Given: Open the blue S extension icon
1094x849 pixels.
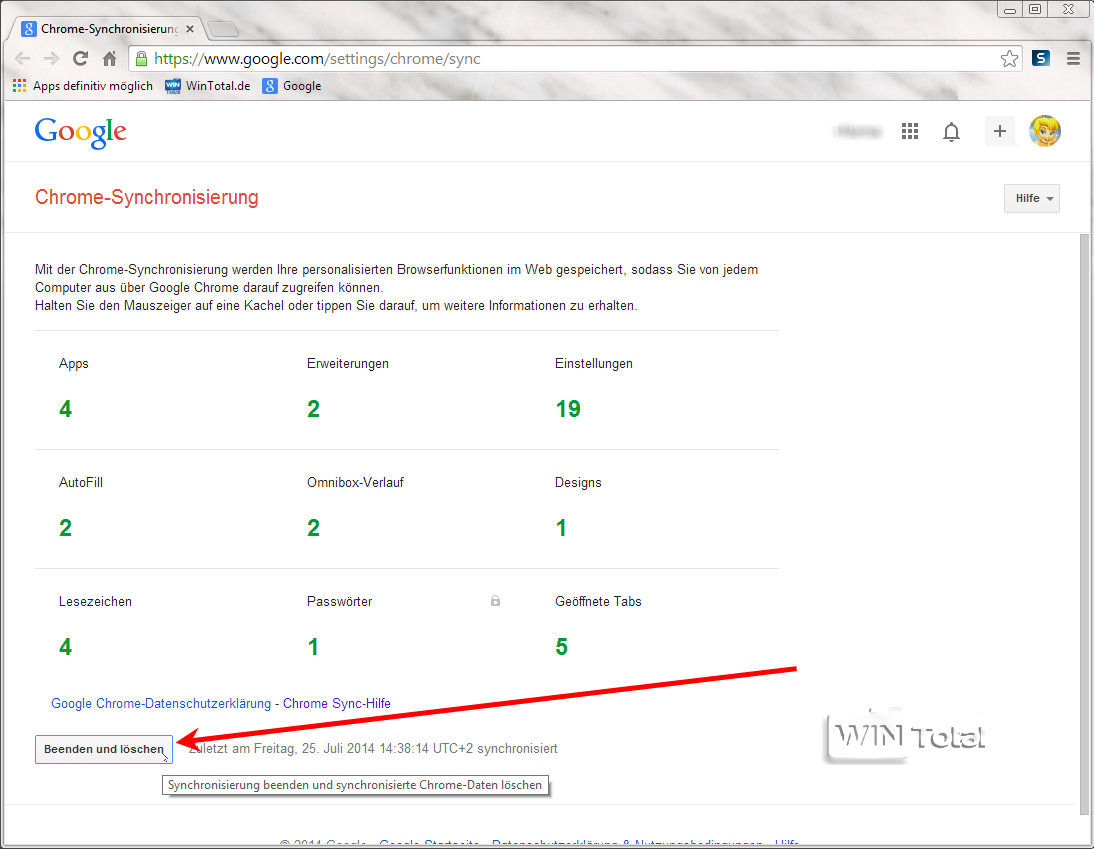Looking at the screenshot, I should pyautogui.click(x=1040, y=58).
